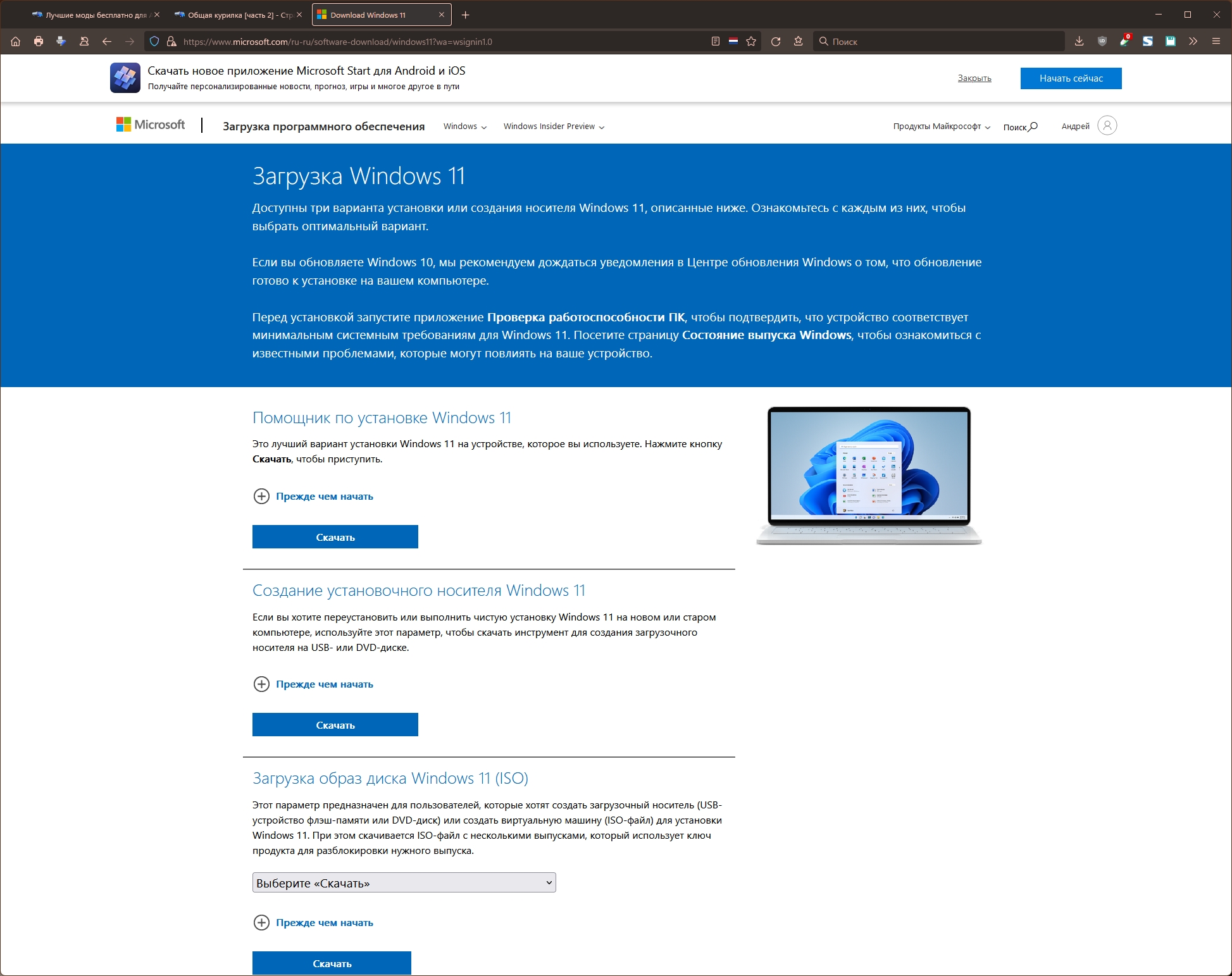Click Загрузка программного обеспечения header link
Image resolution: width=1232 pixels, height=976 pixels.
(x=324, y=127)
